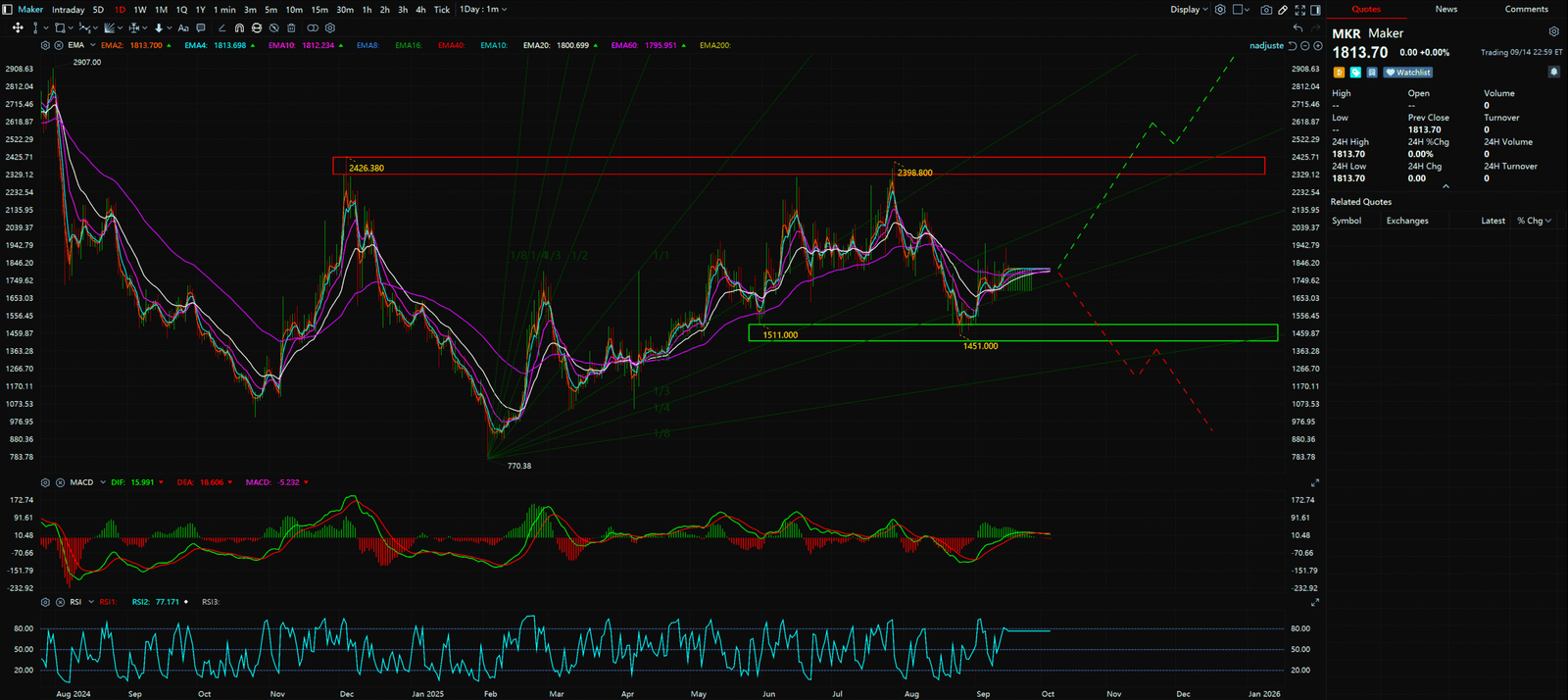
Task: Open MACD indicator settings gear
Action: pos(45,482)
